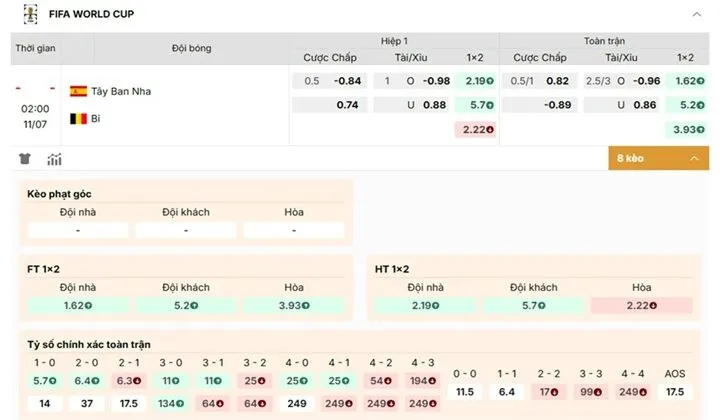Click the Thời gian column header
The image size is (720, 420).
(x=35, y=48)
